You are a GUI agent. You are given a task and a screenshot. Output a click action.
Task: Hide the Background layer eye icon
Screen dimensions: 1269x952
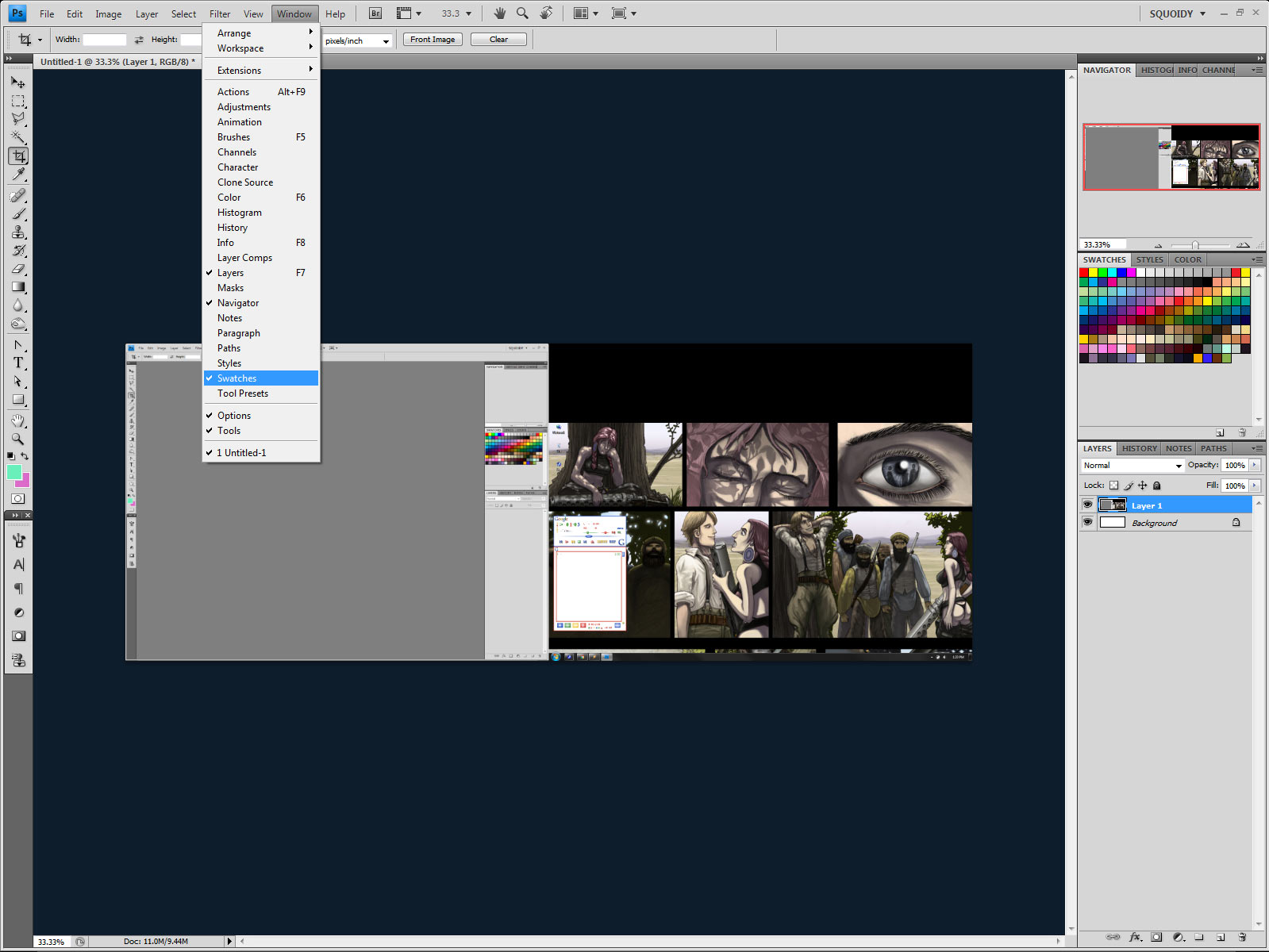(1087, 522)
